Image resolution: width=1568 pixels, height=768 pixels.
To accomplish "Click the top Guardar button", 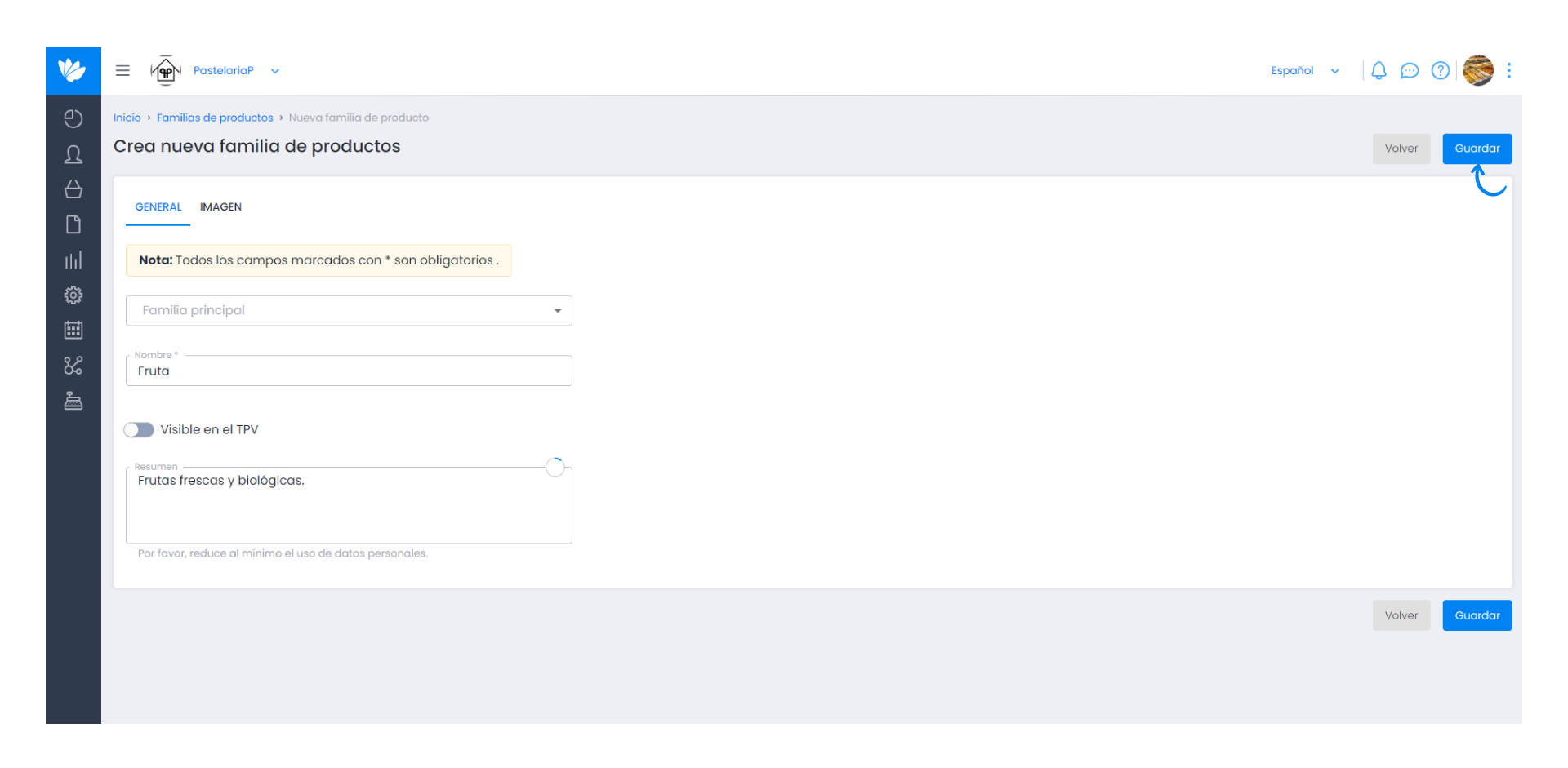I will tap(1477, 149).
